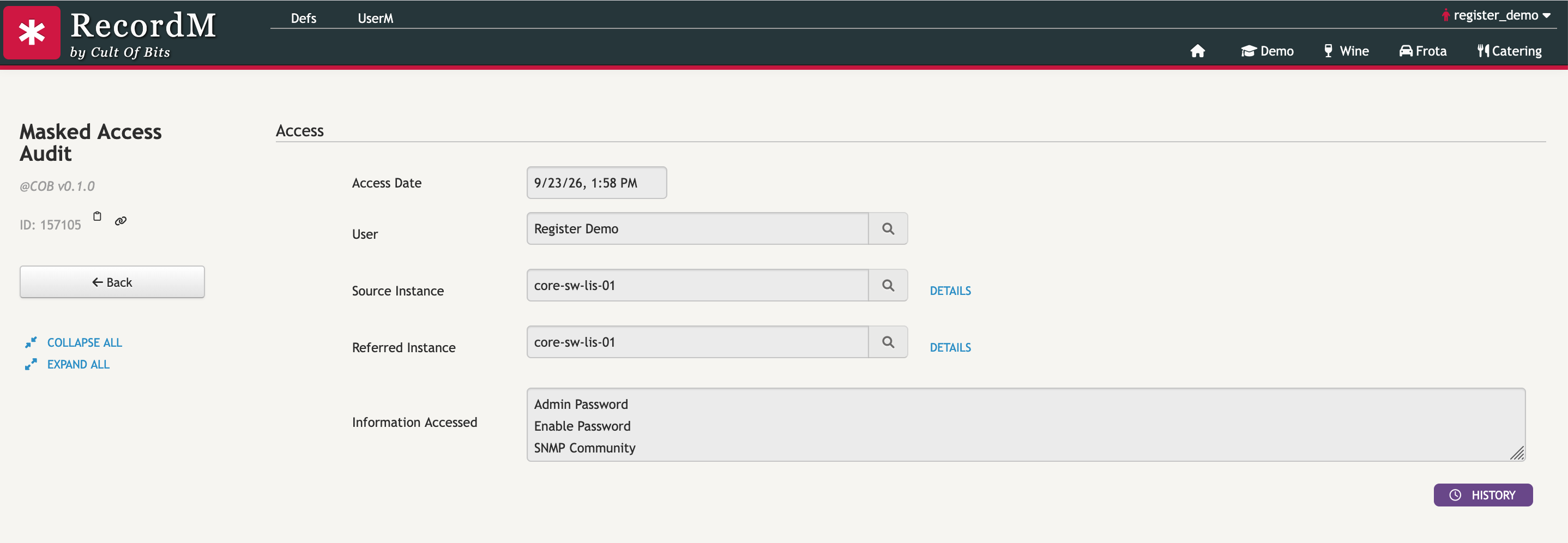Click the Access section header
Screen dimensions: 1568x543
tap(299, 130)
